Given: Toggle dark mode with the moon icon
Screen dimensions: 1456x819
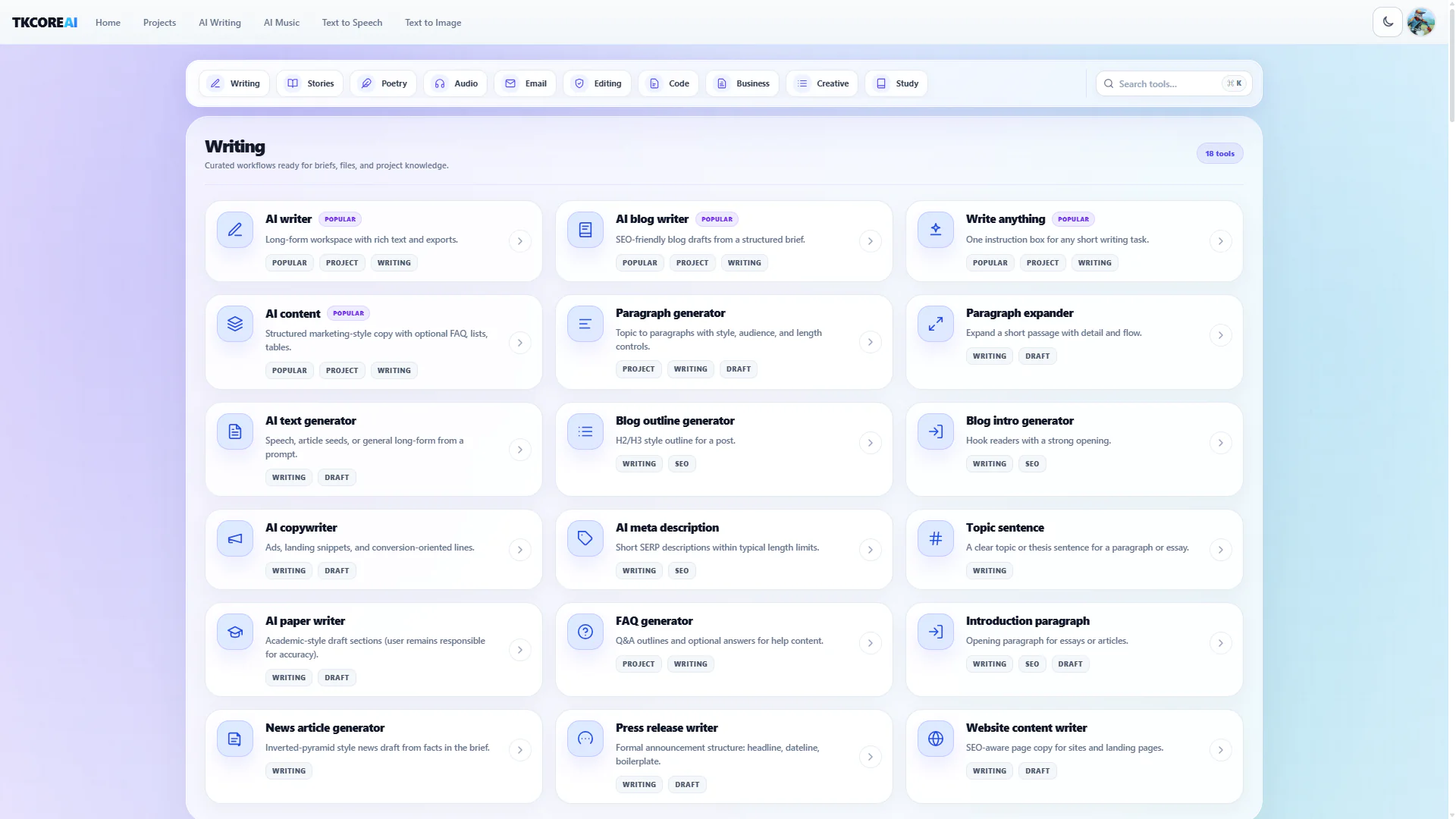Looking at the screenshot, I should 1388,22.
